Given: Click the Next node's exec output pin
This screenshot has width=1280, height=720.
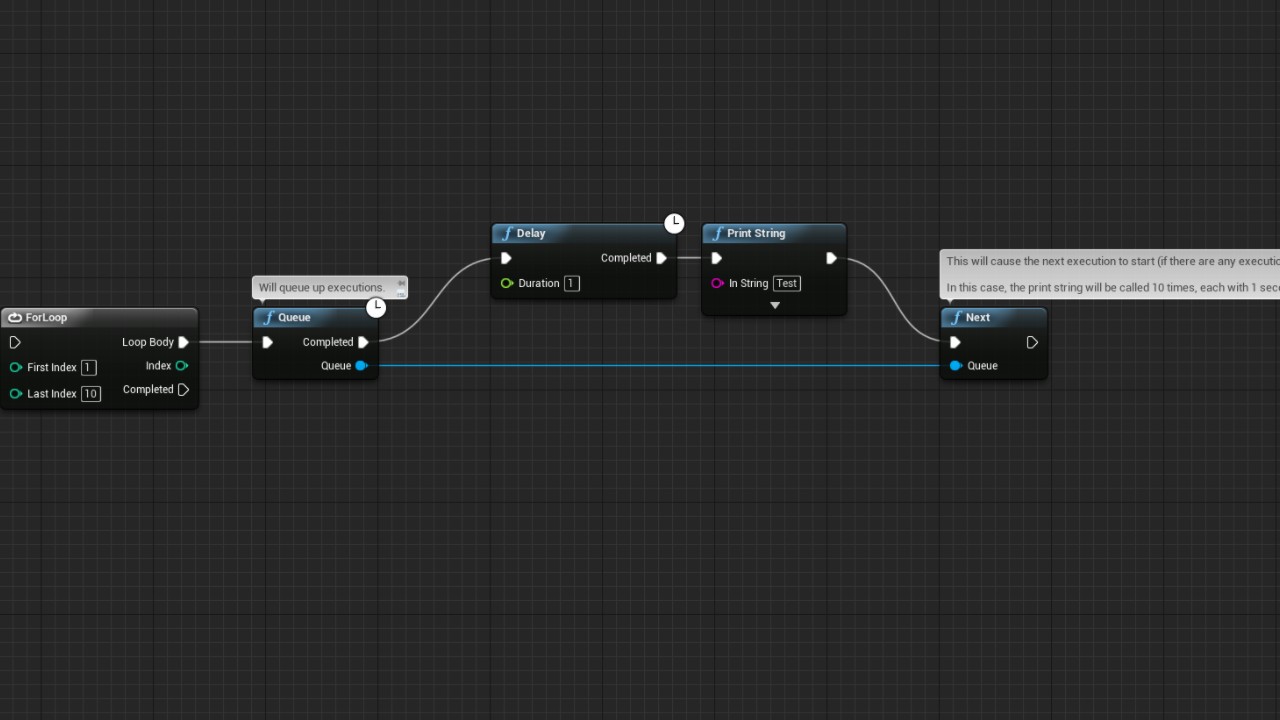Looking at the screenshot, I should [1032, 342].
